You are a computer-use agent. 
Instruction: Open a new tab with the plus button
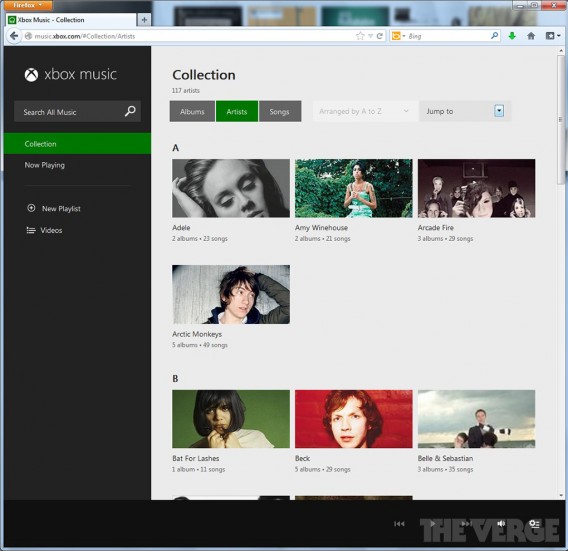tap(144, 20)
